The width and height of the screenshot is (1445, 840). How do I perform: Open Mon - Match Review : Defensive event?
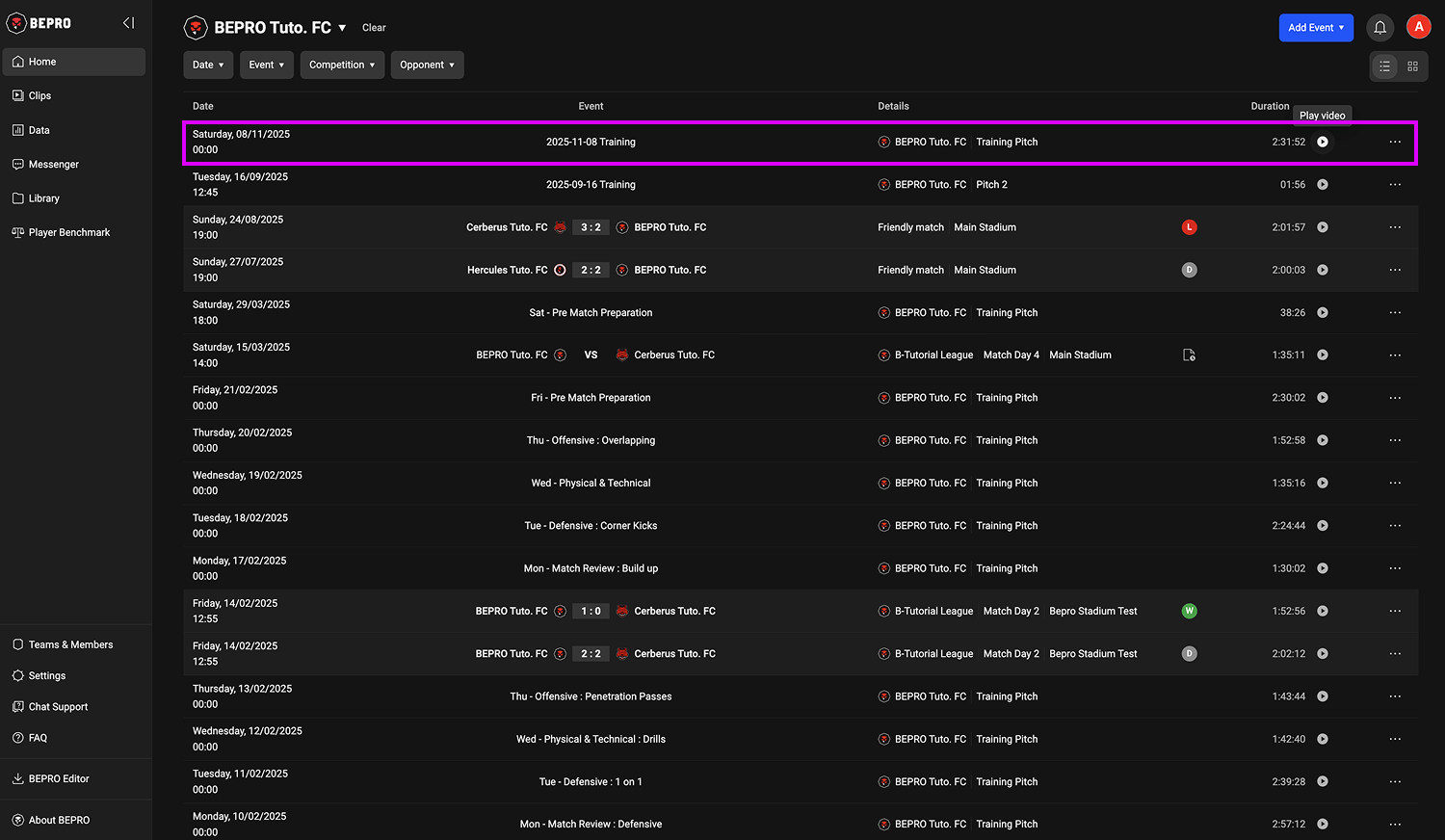click(591, 825)
